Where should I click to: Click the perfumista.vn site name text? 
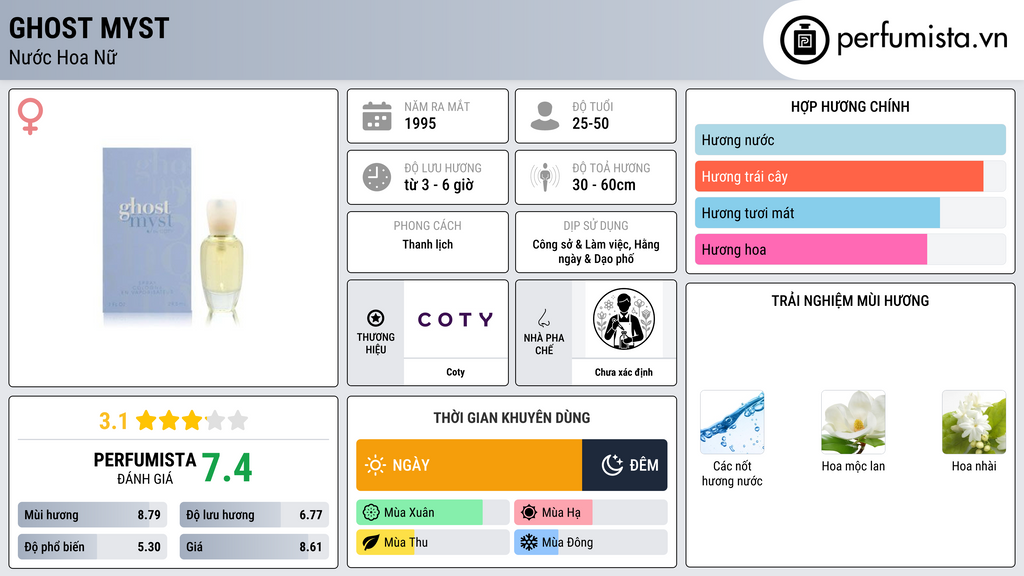[x=922, y=39]
